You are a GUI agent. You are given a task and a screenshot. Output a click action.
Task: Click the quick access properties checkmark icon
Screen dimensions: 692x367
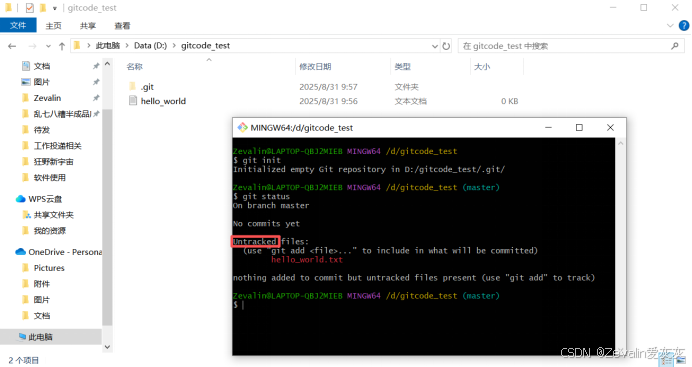pos(30,8)
